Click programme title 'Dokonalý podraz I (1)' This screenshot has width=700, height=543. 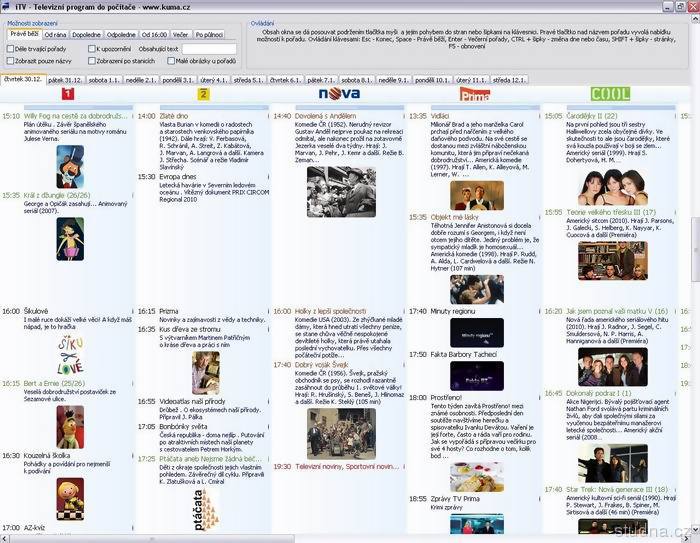(x=599, y=393)
